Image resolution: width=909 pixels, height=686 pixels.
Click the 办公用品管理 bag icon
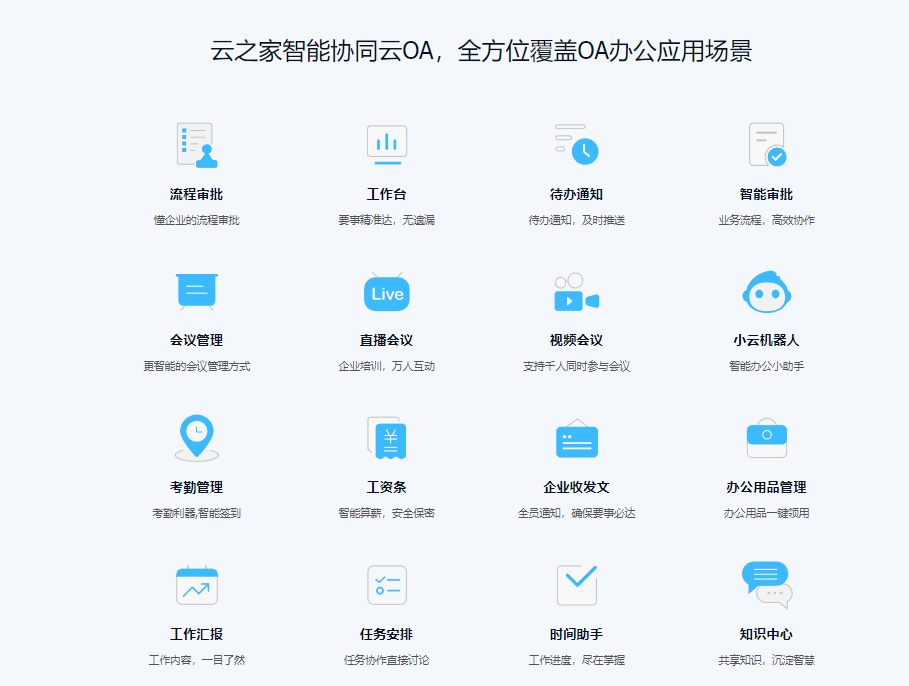click(766, 438)
